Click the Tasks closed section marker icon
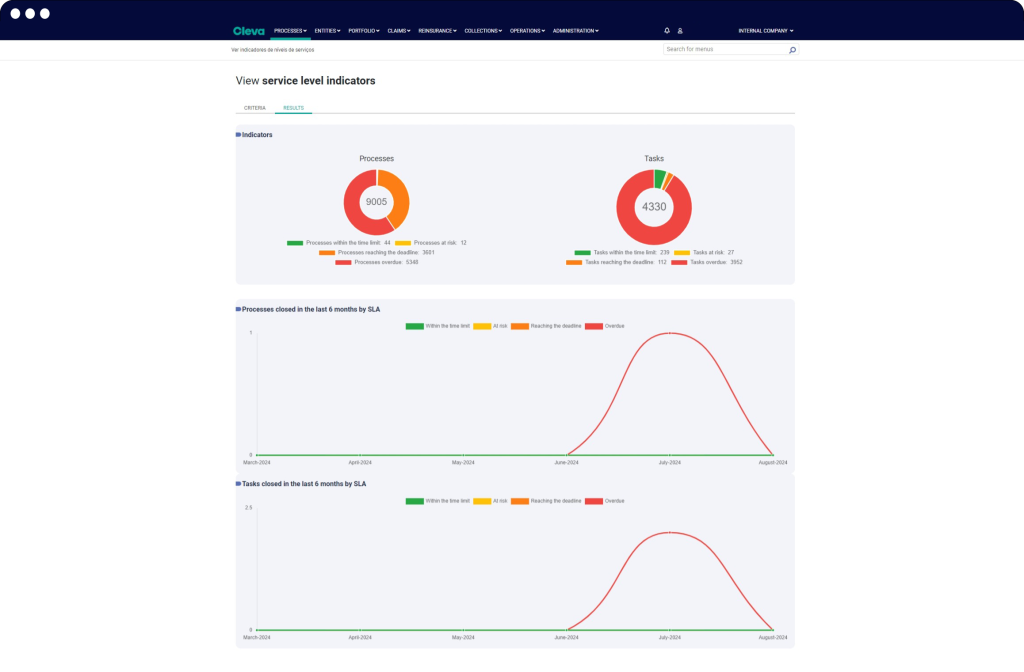Screen dimensions: 1024x672 (x=238, y=484)
